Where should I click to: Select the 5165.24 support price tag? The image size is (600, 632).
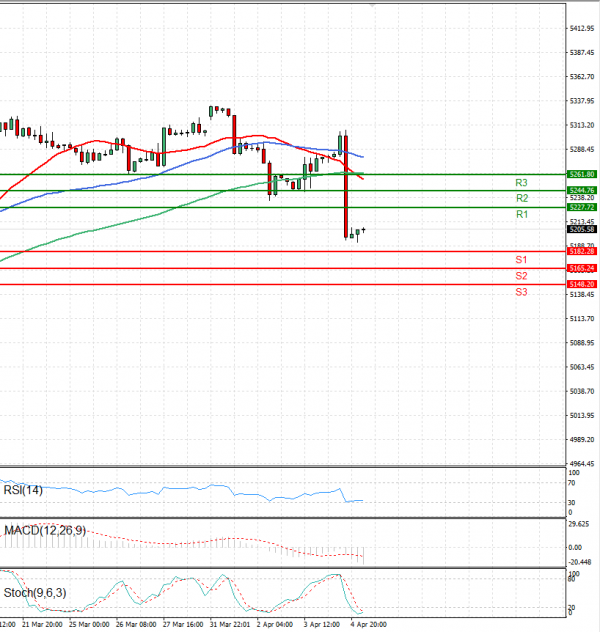581,268
